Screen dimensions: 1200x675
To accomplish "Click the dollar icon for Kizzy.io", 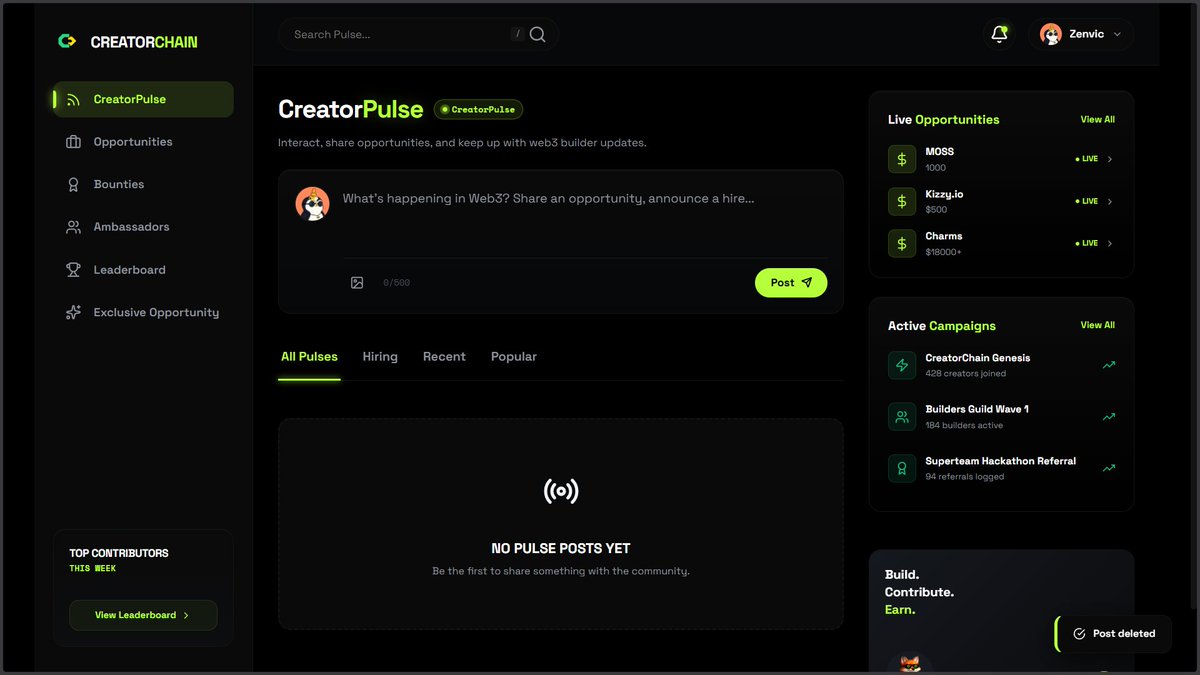I will click(x=902, y=201).
